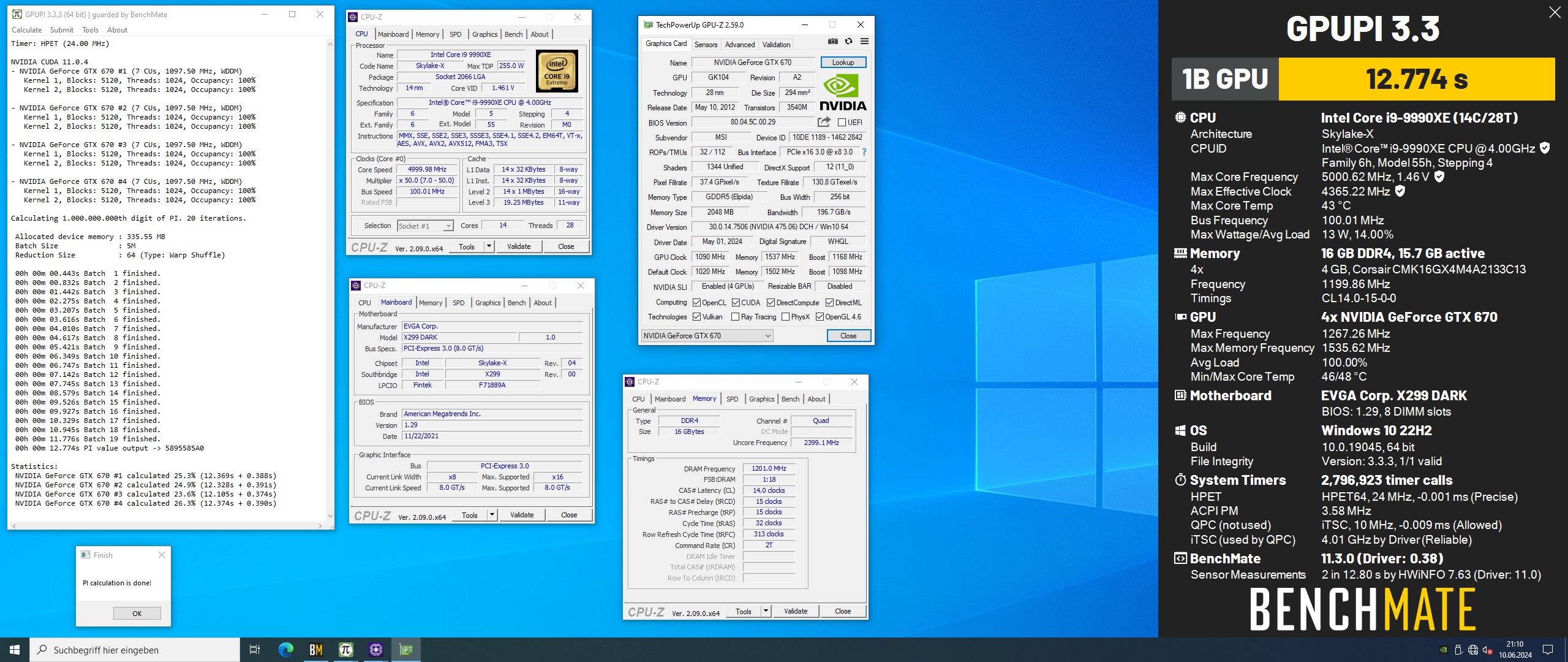
Task: Click Tools button in CPU-Z CPU window
Action: [x=467, y=246]
